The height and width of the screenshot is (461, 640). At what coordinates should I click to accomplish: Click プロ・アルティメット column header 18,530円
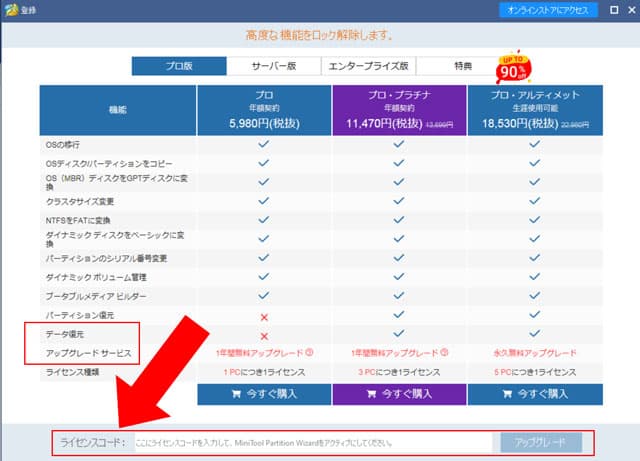click(535, 110)
